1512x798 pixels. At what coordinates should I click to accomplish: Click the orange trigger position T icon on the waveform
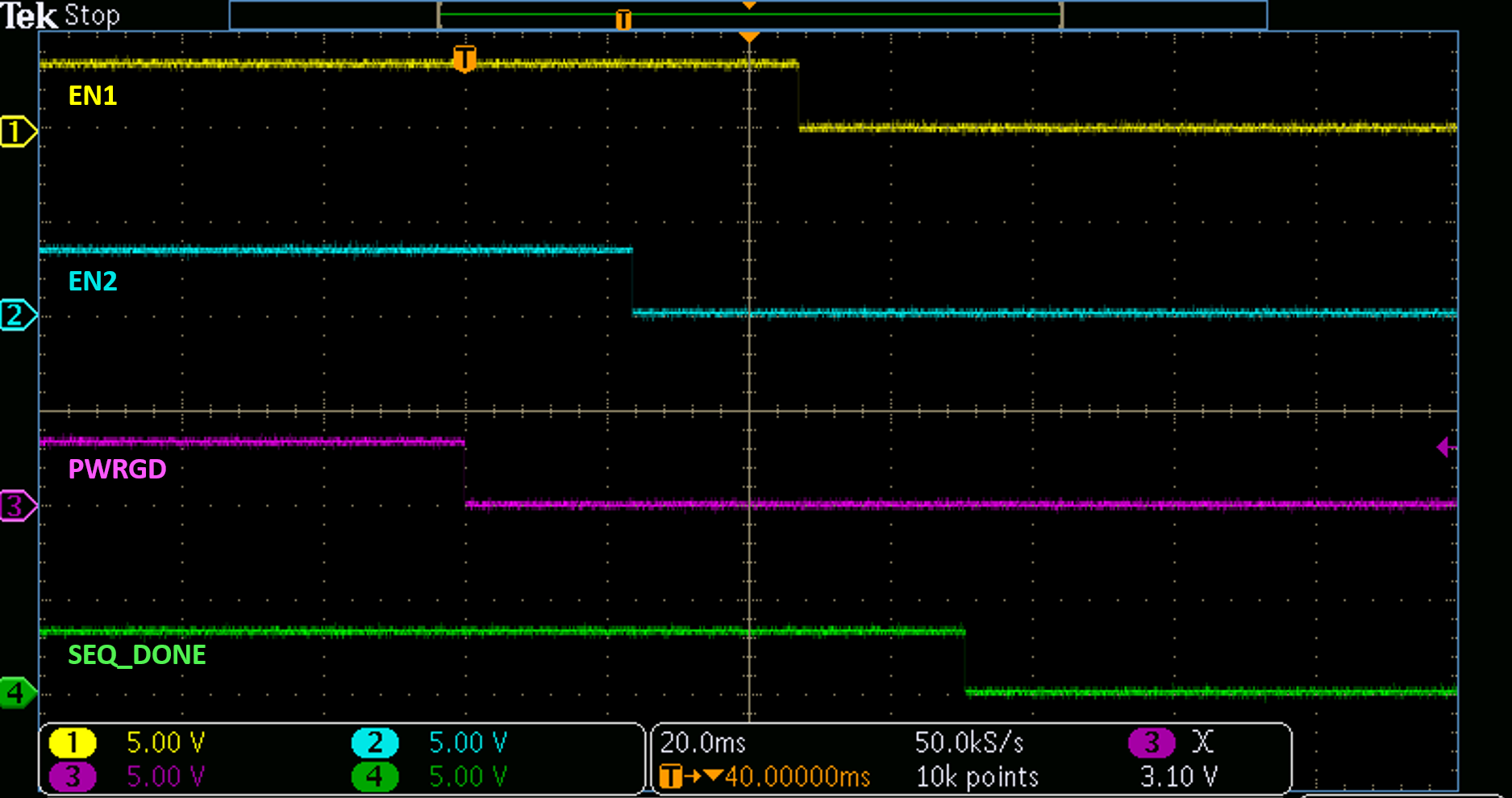464,59
